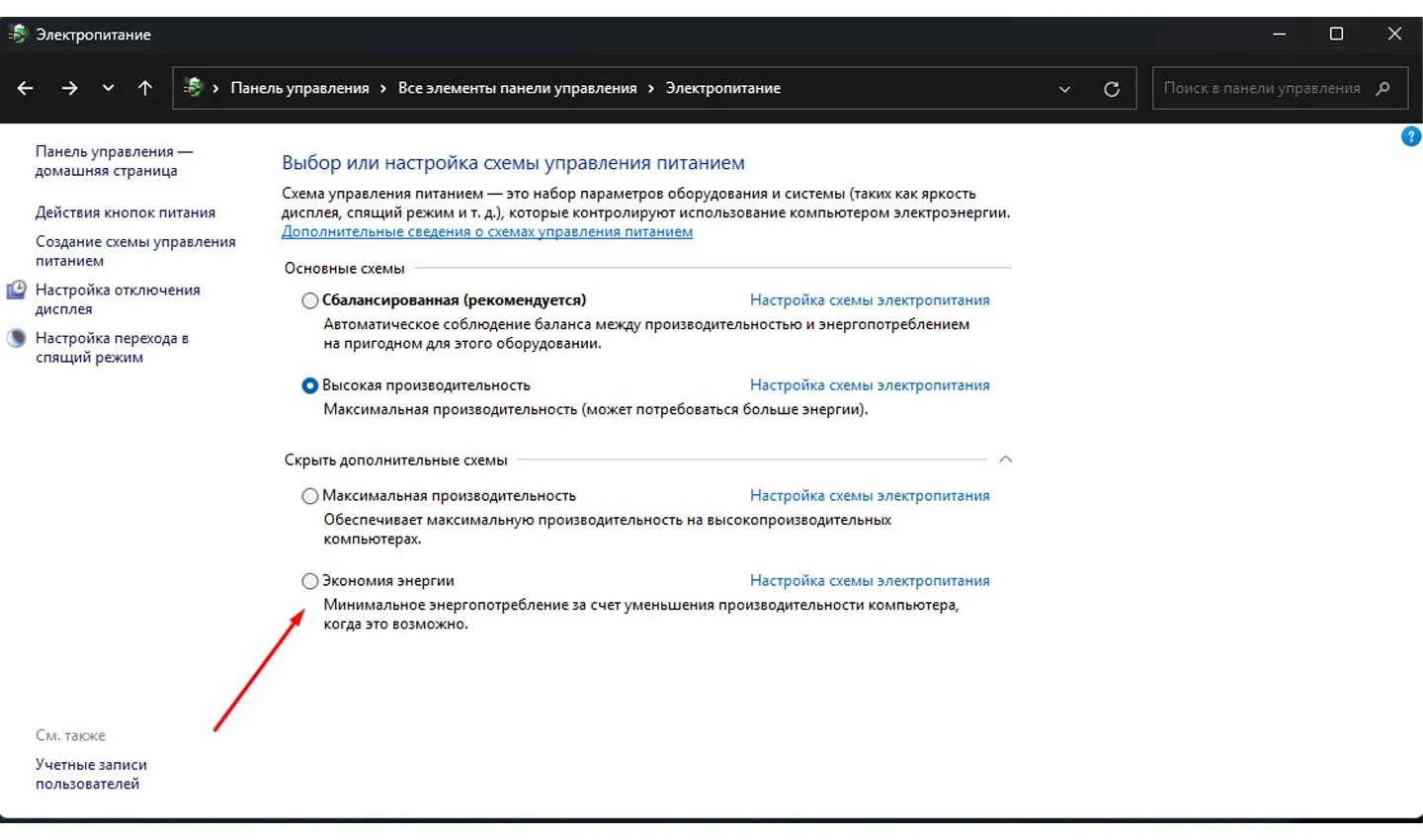This screenshot has height=840, width=1423.
Task: Open Все элементы панели управления breadcrumb
Action: (518, 88)
